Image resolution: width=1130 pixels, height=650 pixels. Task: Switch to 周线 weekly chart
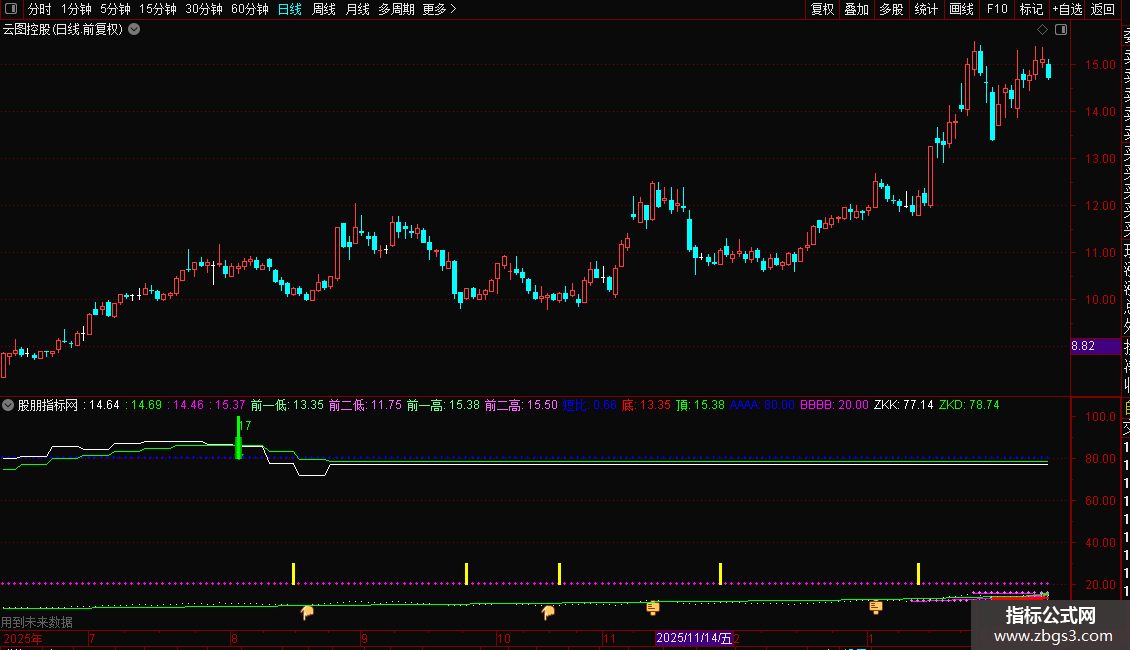pyautogui.click(x=324, y=9)
